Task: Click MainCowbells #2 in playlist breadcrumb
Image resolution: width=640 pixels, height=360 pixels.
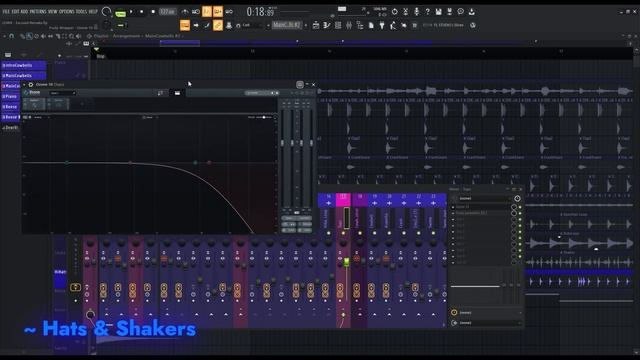Action: coord(162,36)
